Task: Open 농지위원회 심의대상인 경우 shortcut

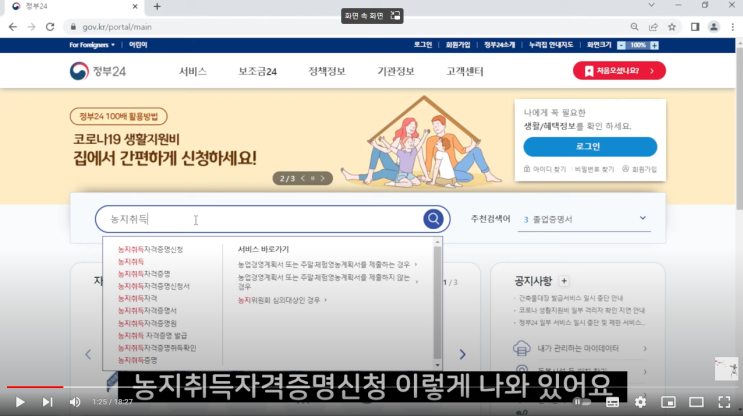Action: point(282,300)
